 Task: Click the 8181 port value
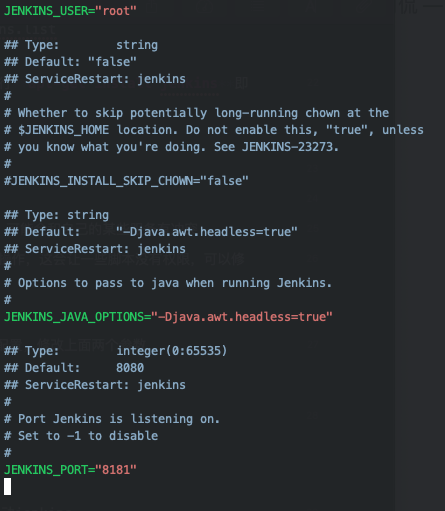[x=116, y=470]
